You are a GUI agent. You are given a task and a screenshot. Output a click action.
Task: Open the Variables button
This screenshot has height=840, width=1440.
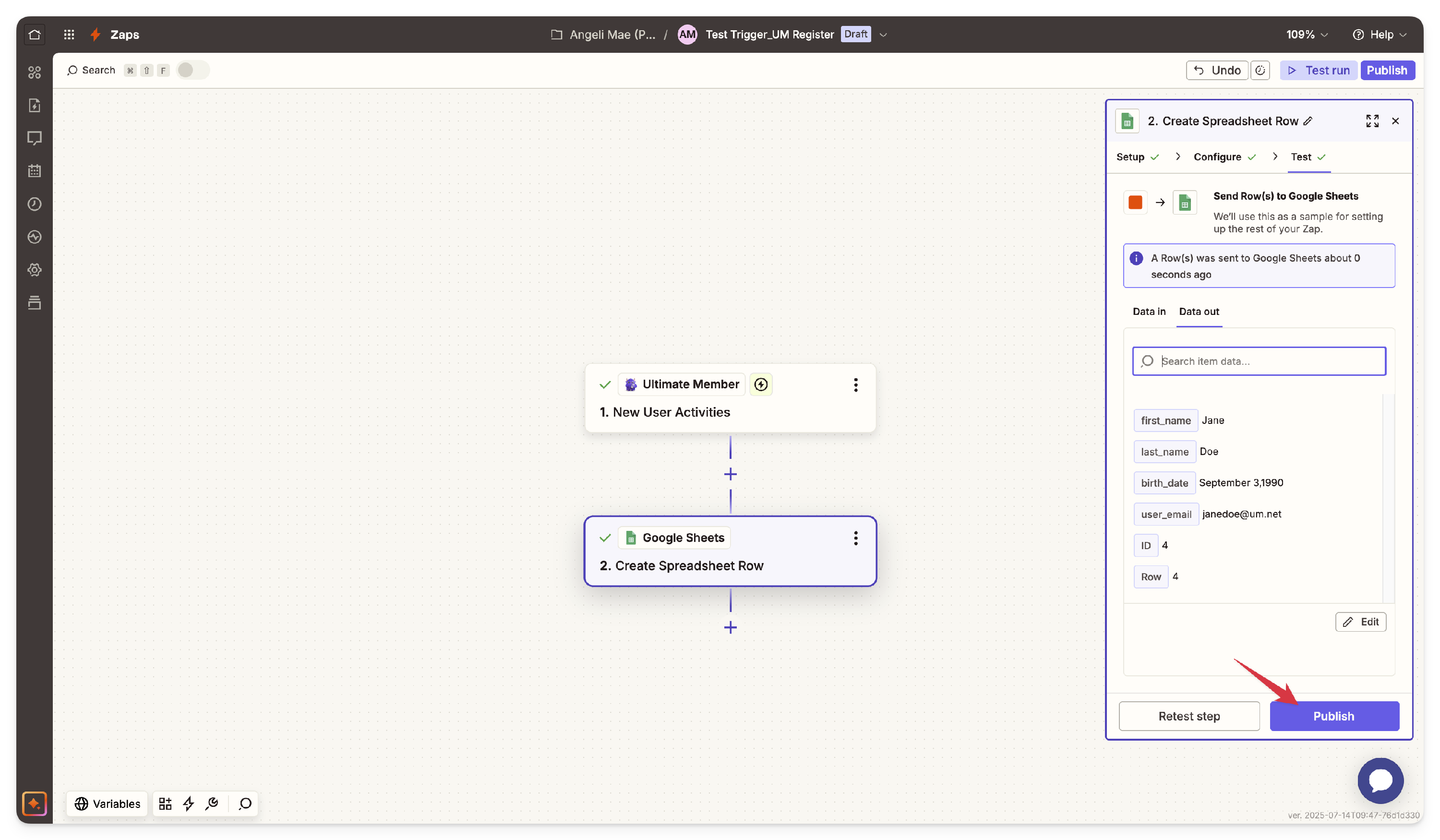(108, 804)
